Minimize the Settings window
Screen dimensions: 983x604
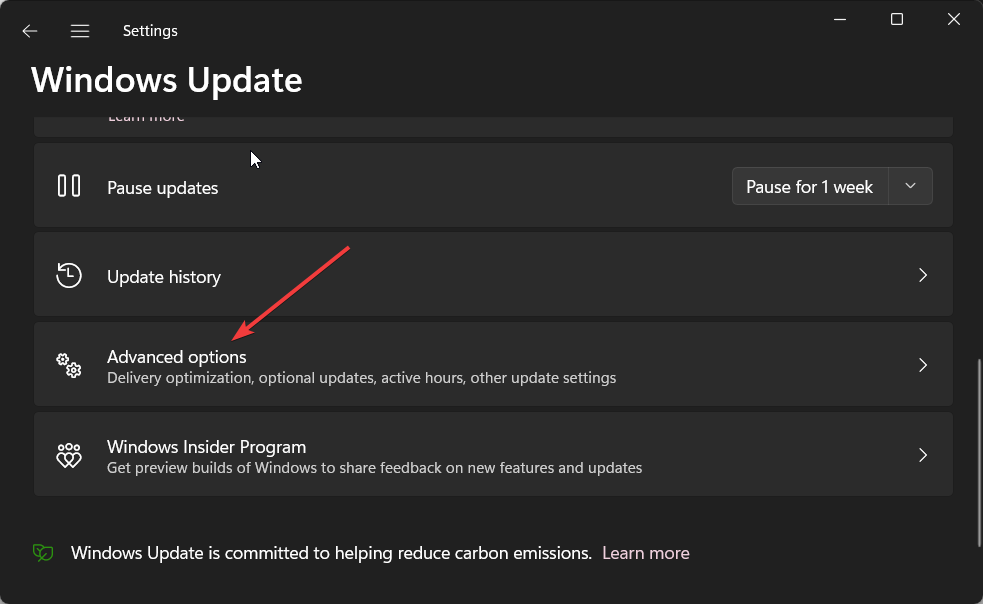point(840,19)
